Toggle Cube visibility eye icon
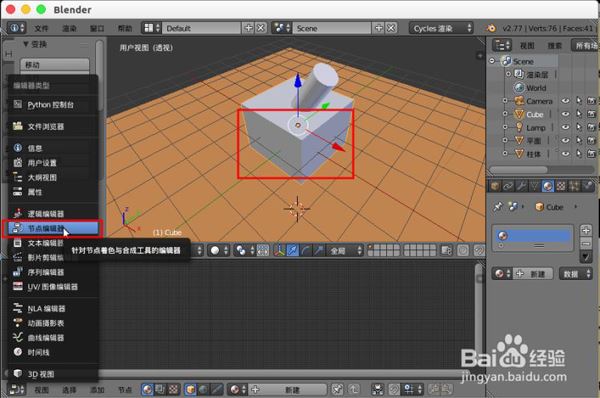Image resolution: width=600 pixels, height=398 pixels. pos(565,114)
